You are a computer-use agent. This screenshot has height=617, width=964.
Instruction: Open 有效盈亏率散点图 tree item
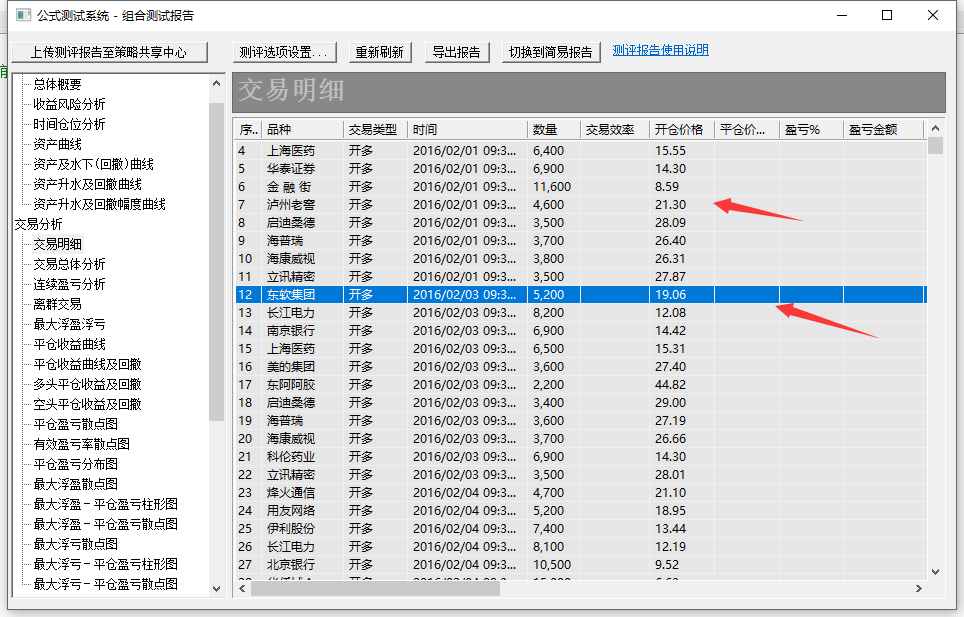pos(81,444)
